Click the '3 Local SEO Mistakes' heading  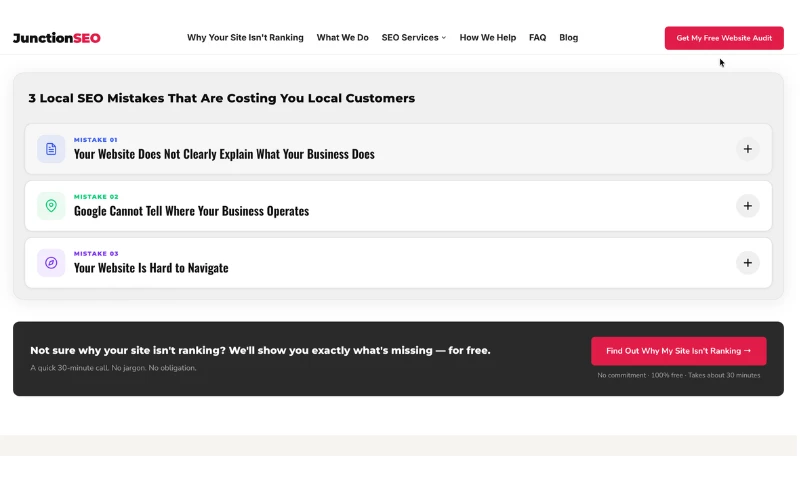coord(221,98)
